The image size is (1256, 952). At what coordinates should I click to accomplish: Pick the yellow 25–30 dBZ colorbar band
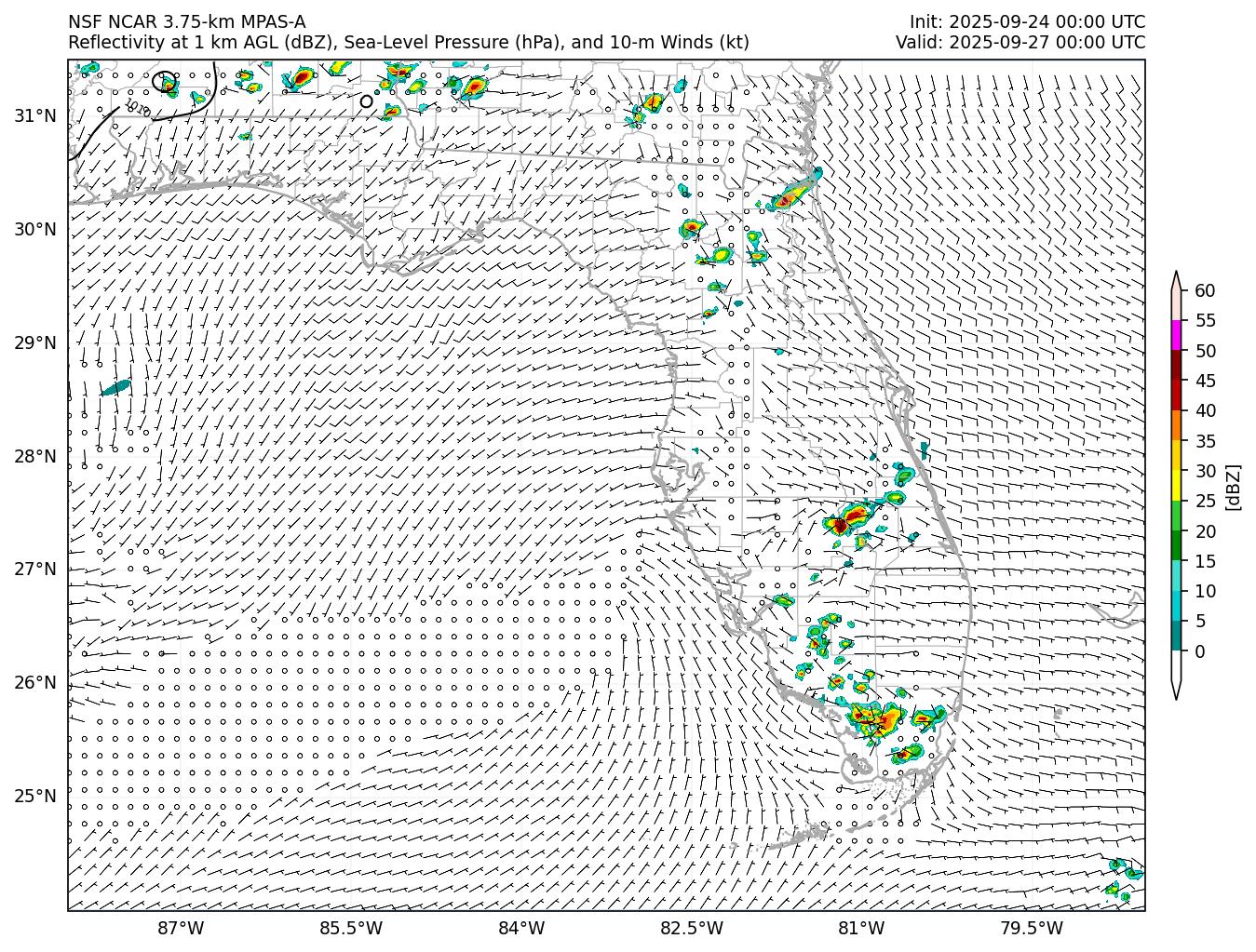pyautogui.click(x=1176, y=486)
